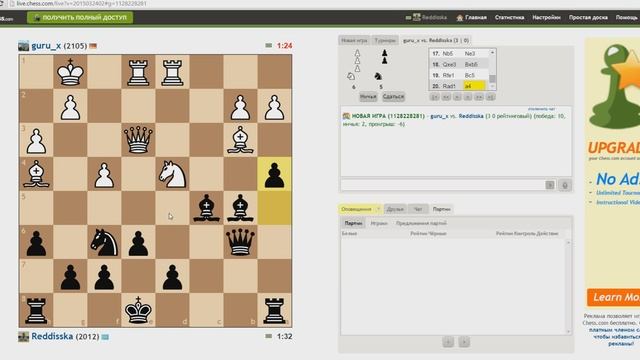Open the Предложения партий sub-tab
Screen dimensions: 640x360
tap(421, 223)
